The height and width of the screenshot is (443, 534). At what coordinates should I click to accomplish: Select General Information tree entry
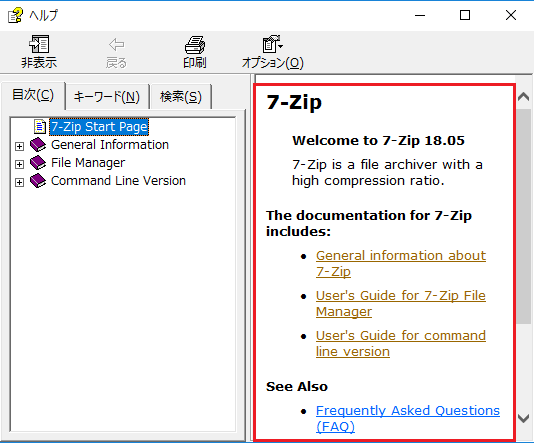(x=110, y=145)
